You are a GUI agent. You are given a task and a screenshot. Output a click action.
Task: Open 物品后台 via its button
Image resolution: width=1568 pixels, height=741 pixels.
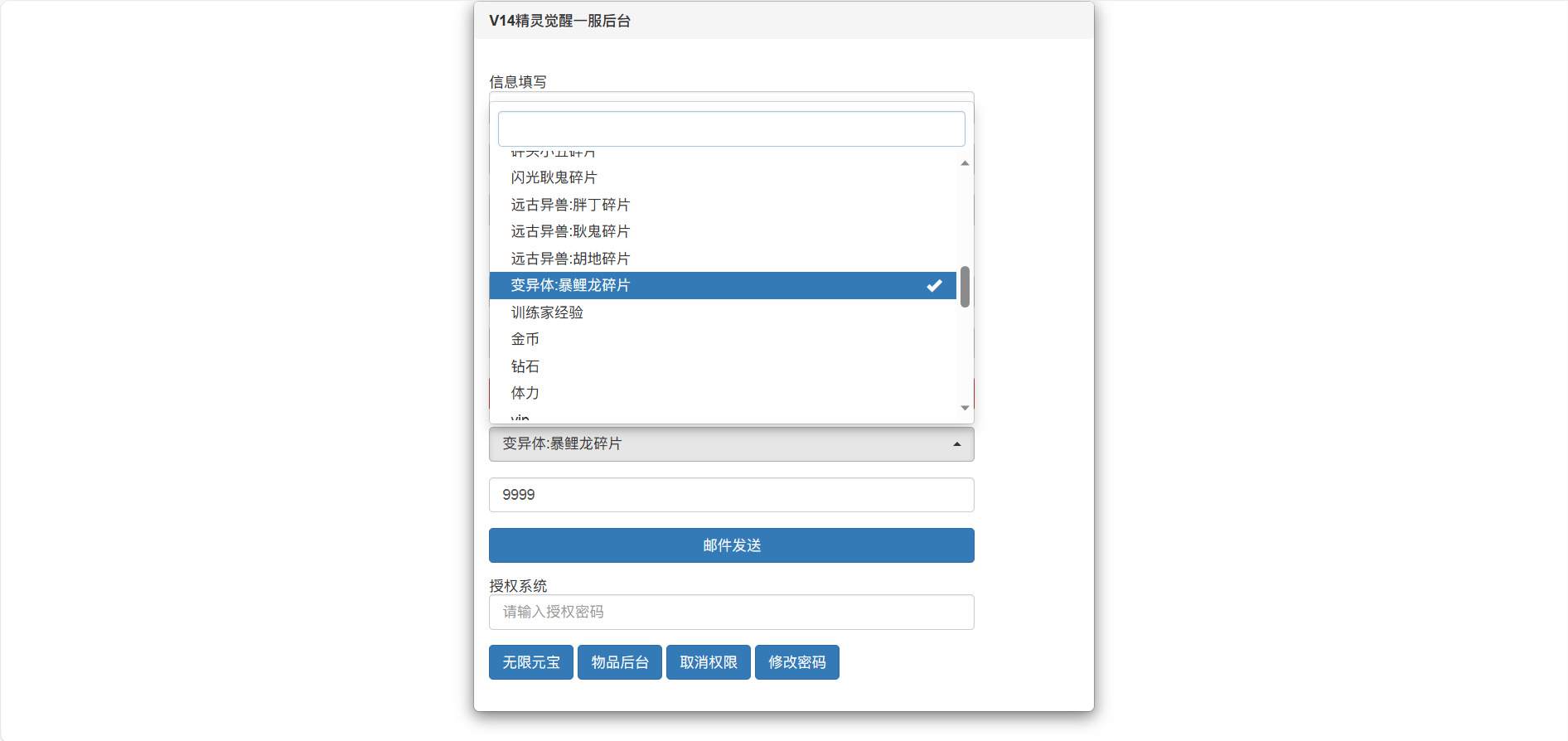(620, 662)
